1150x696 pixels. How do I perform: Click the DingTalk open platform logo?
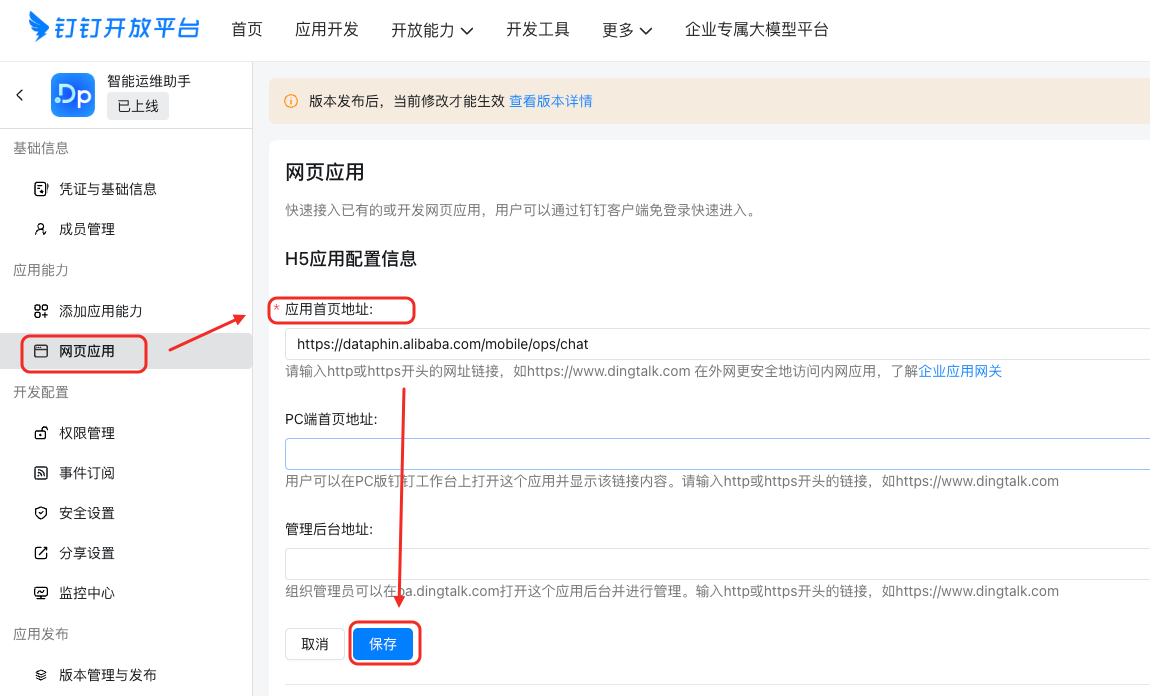[x=114, y=28]
